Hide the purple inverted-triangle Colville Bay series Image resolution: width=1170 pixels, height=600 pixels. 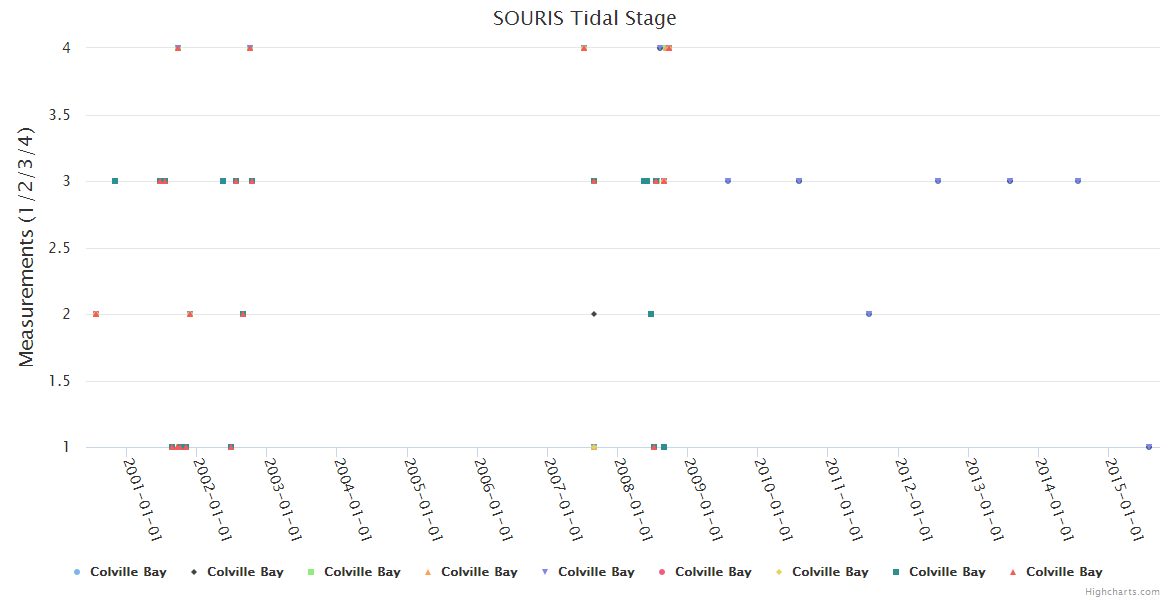595,572
